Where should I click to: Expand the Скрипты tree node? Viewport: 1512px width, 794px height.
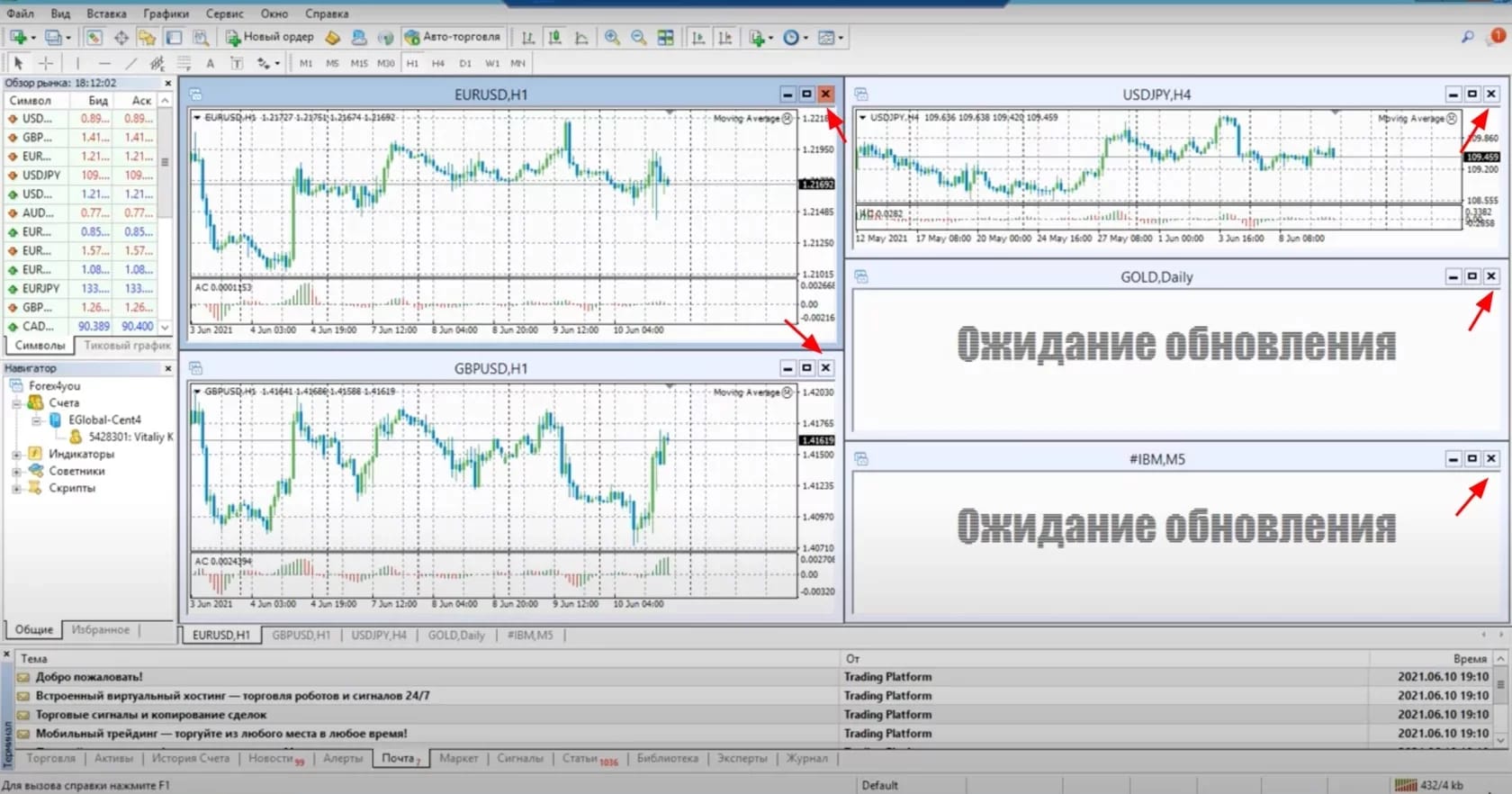click(x=16, y=488)
